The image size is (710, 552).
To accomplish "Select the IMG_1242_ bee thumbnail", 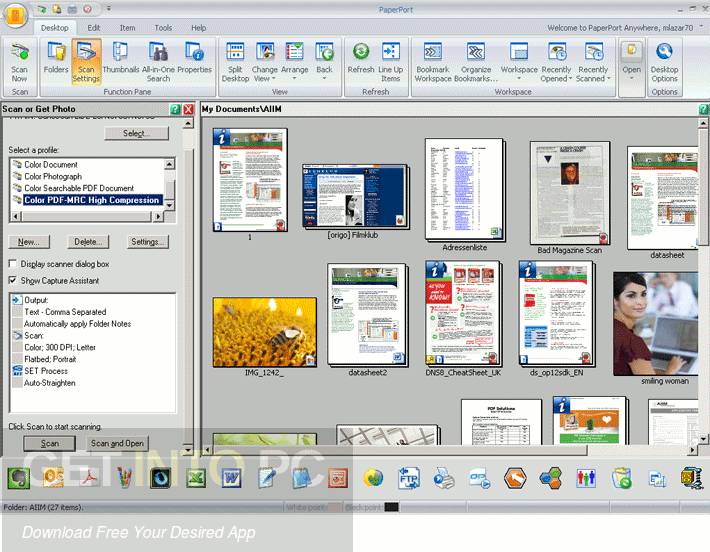I will point(264,332).
